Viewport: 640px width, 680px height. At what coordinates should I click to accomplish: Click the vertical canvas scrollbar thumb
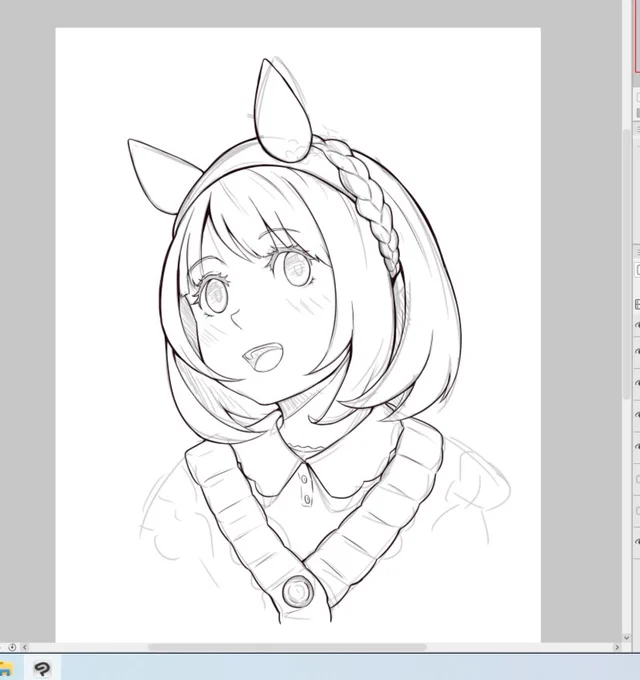[x=627, y=265]
